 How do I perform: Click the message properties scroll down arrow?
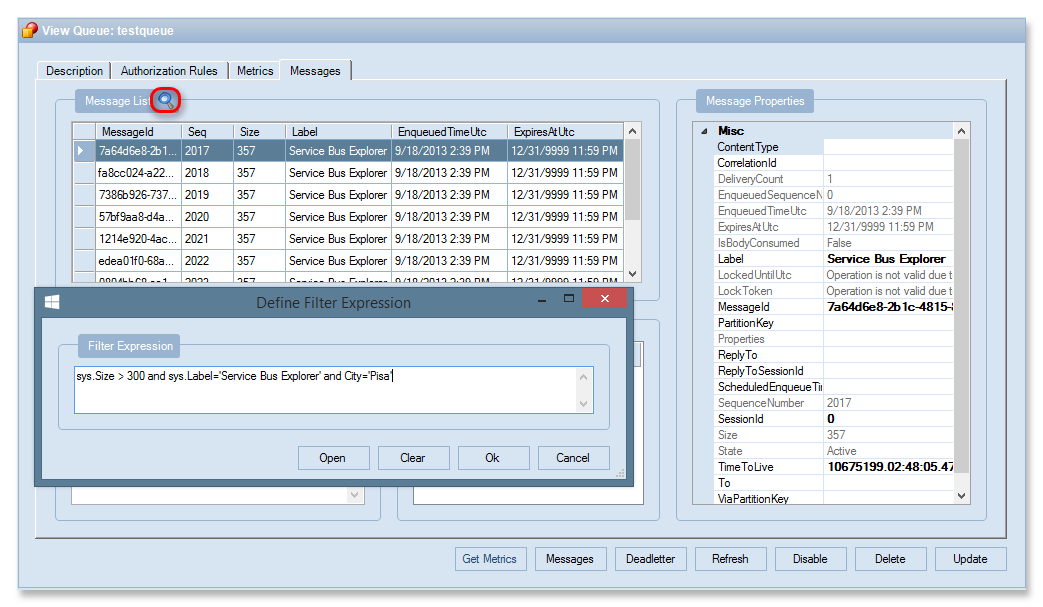[x=961, y=496]
